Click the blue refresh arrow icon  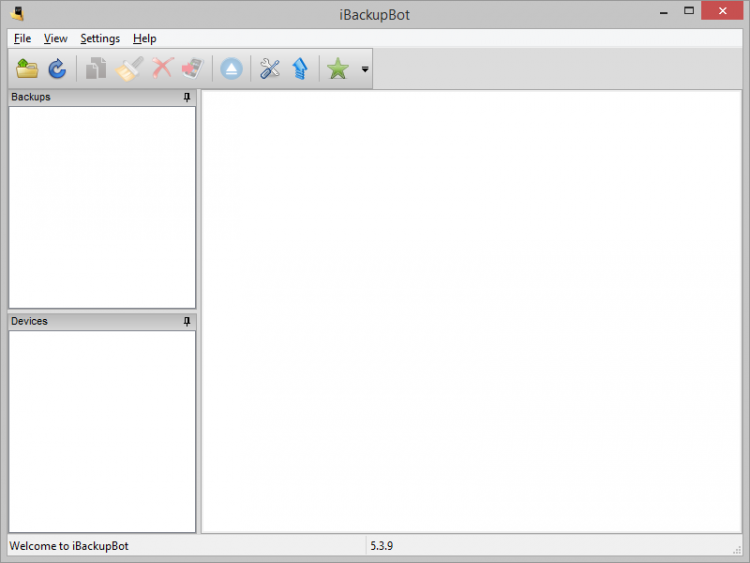point(57,68)
